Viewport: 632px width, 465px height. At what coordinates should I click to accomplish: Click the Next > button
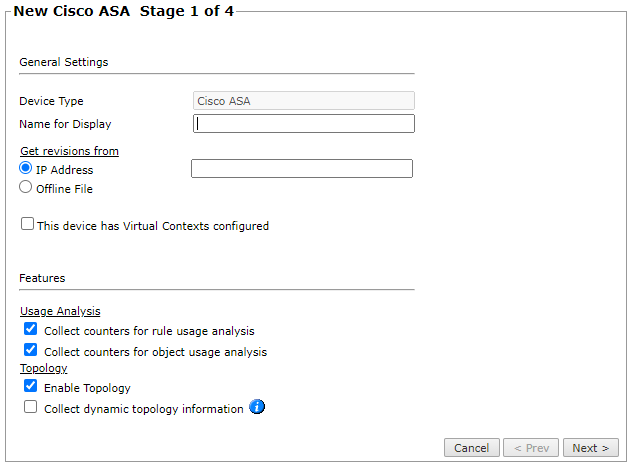coord(590,448)
